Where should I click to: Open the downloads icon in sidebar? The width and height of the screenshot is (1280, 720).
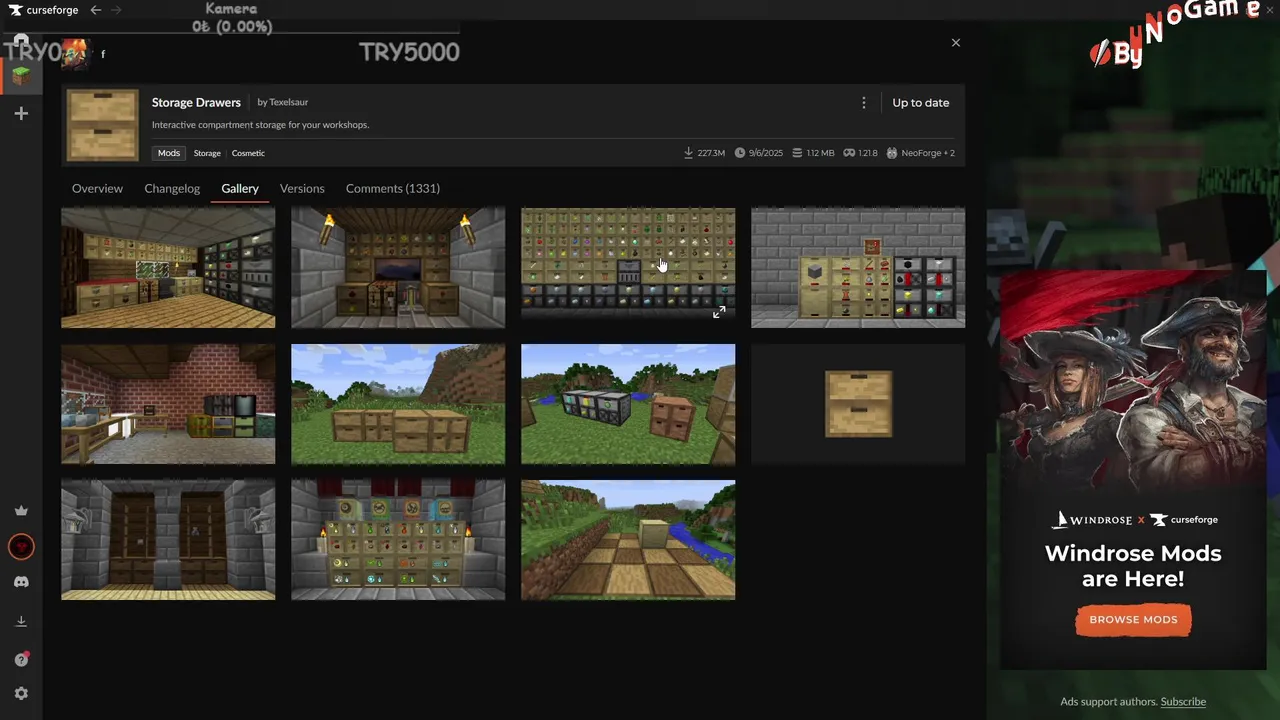click(x=21, y=621)
